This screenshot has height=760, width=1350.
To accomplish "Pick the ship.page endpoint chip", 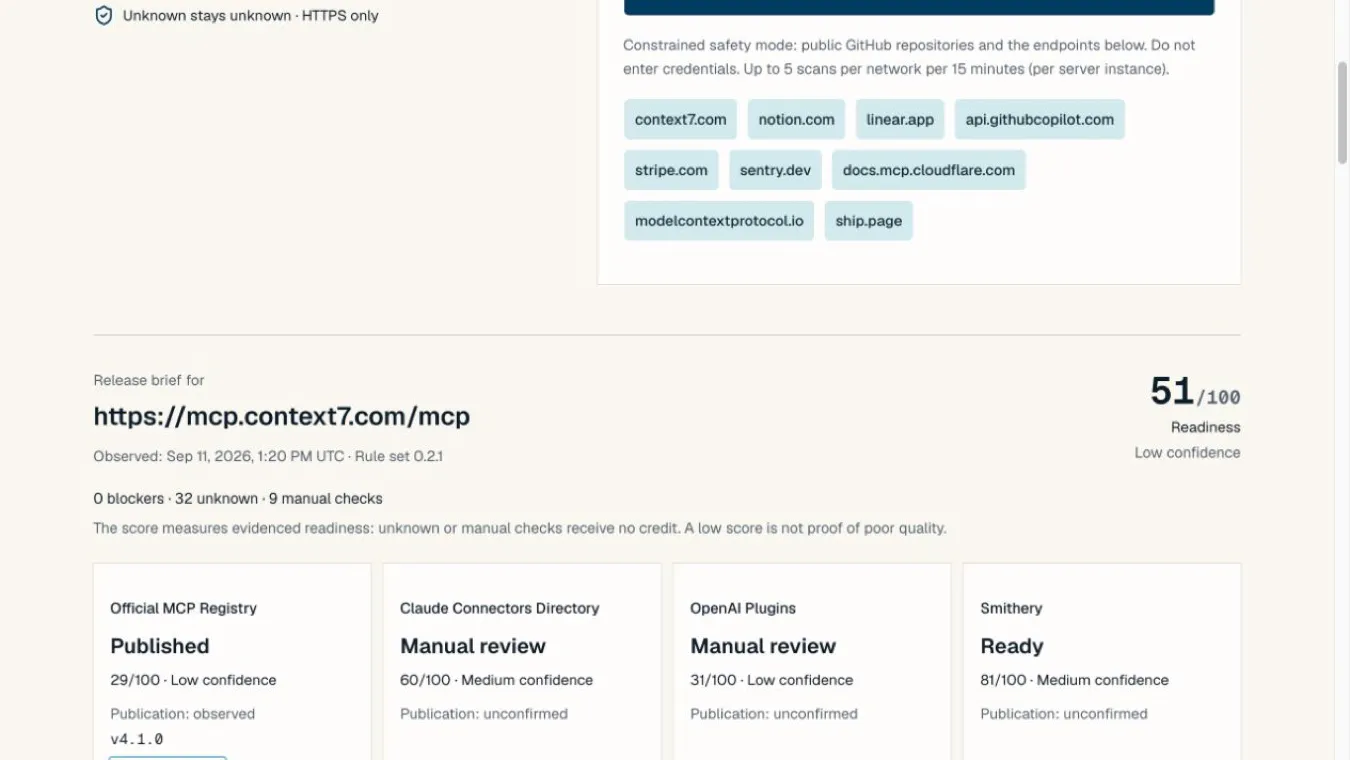I will [868, 221].
